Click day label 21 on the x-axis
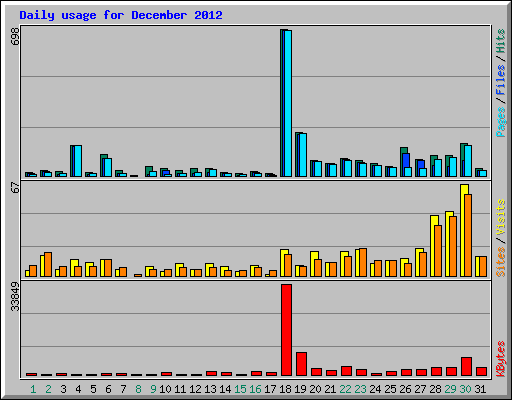 coord(330,389)
